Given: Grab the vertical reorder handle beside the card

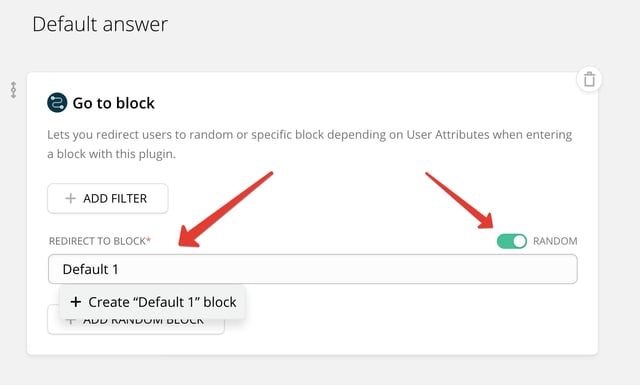Looking at the screenshot, I should point(13,90).
